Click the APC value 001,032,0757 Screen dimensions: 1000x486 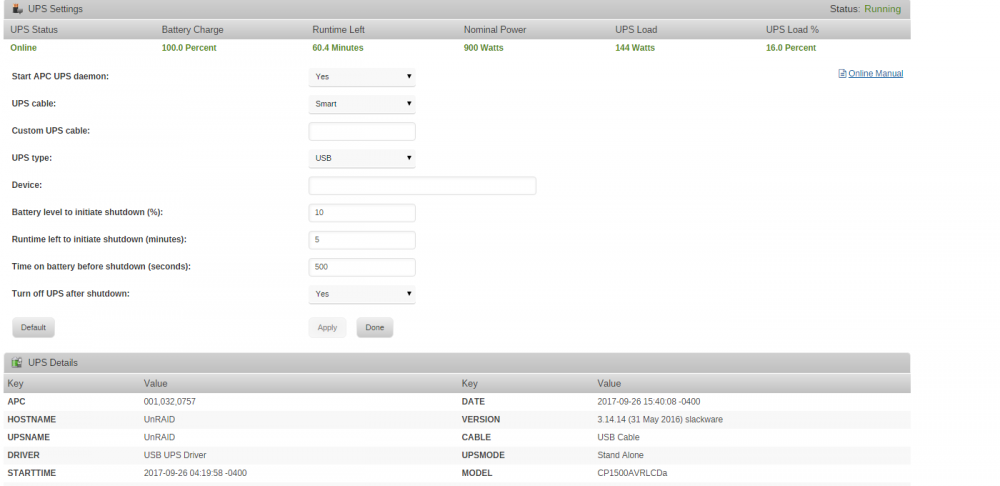tap(170, 402)
